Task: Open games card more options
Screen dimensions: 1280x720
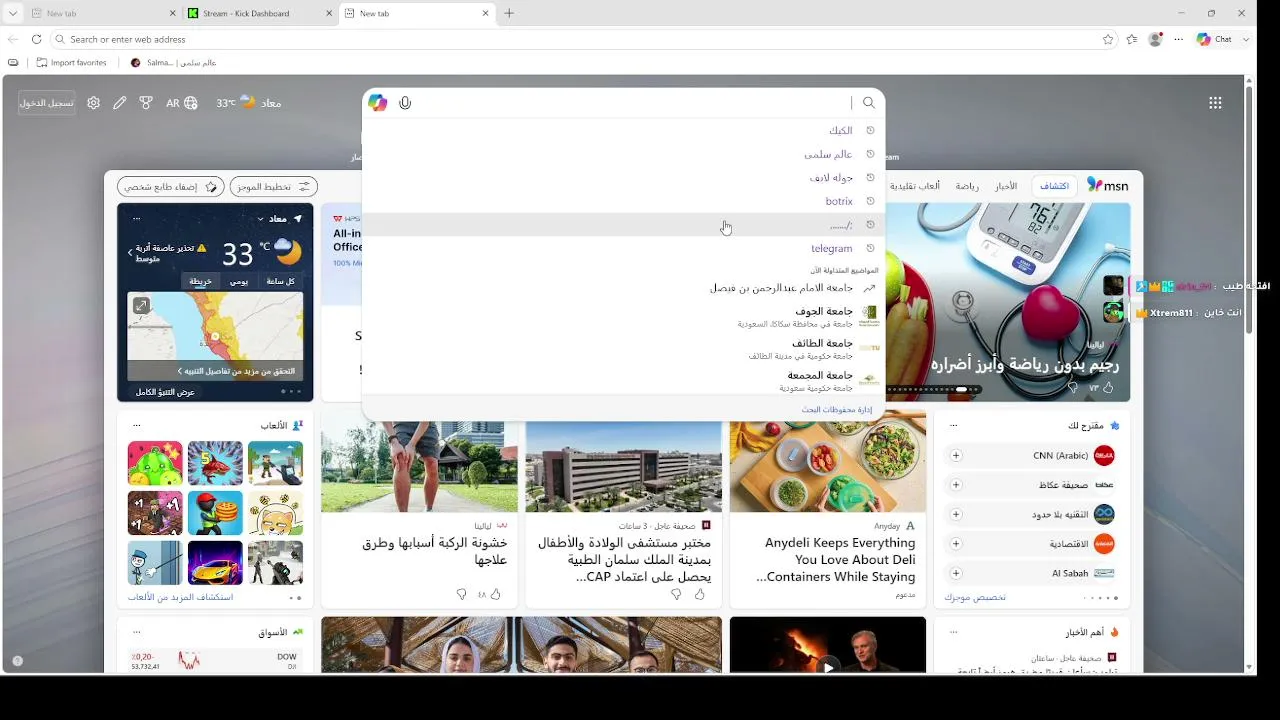Action: pyautogui.click(x=137, y=425)
